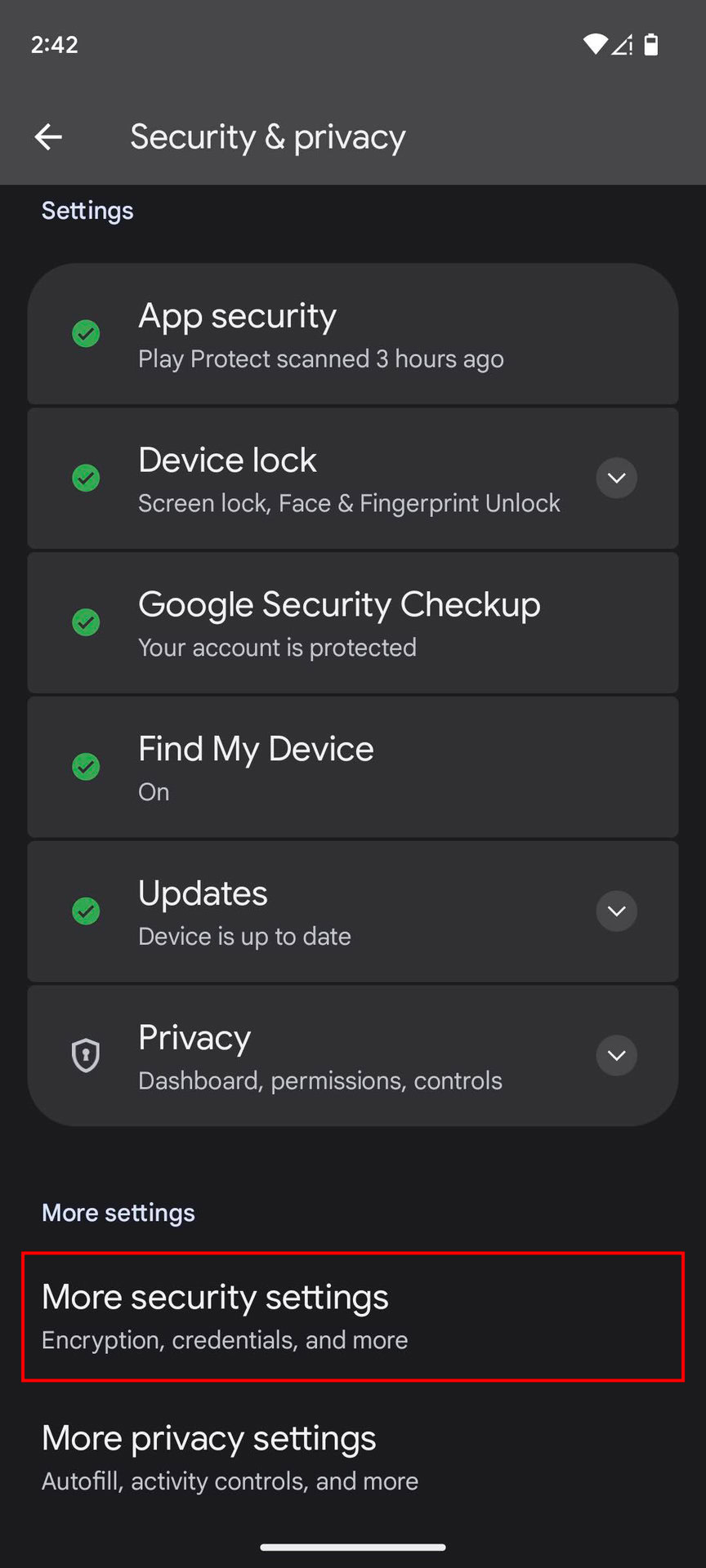The height and width of the screenshot is (1568, 706).
Task: Click the Device lock green checkmark icon
Action: click(86, 478)
